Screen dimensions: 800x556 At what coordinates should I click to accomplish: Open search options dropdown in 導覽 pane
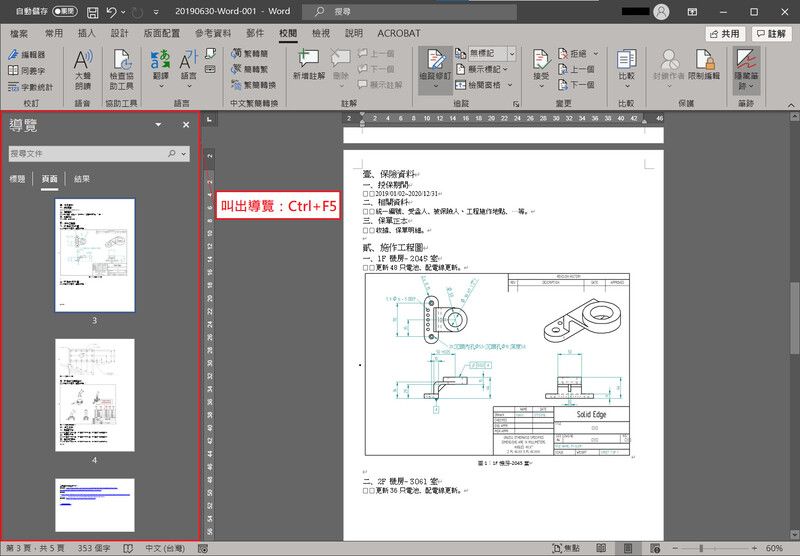point(184,154)
